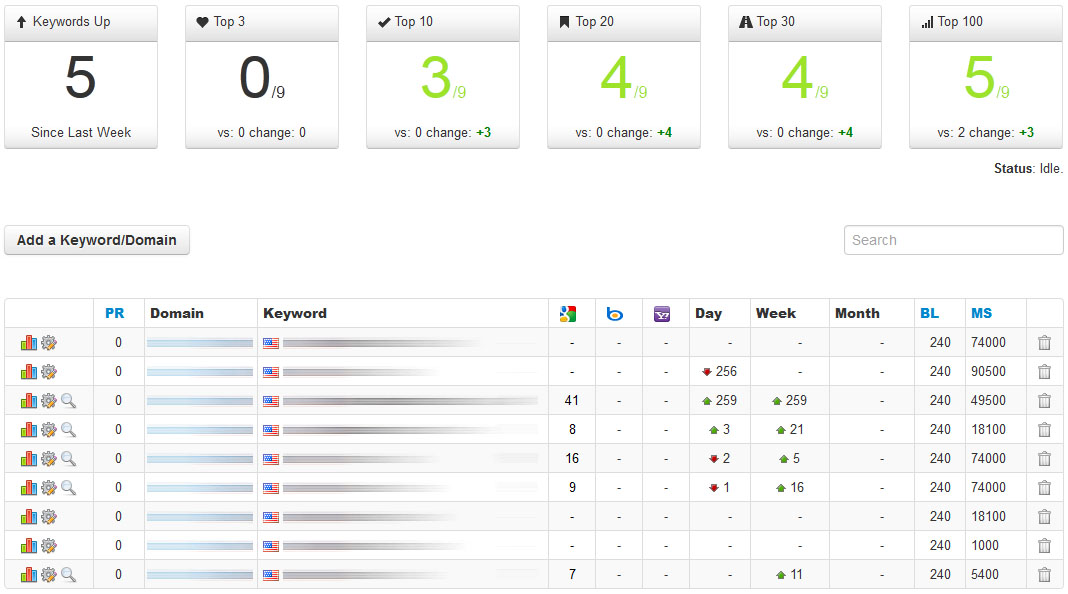The width and height of the screenshot is (1068, 594).
Task: Click magnifier icon in the Google rank 41 row
Action: coord(68,401)
